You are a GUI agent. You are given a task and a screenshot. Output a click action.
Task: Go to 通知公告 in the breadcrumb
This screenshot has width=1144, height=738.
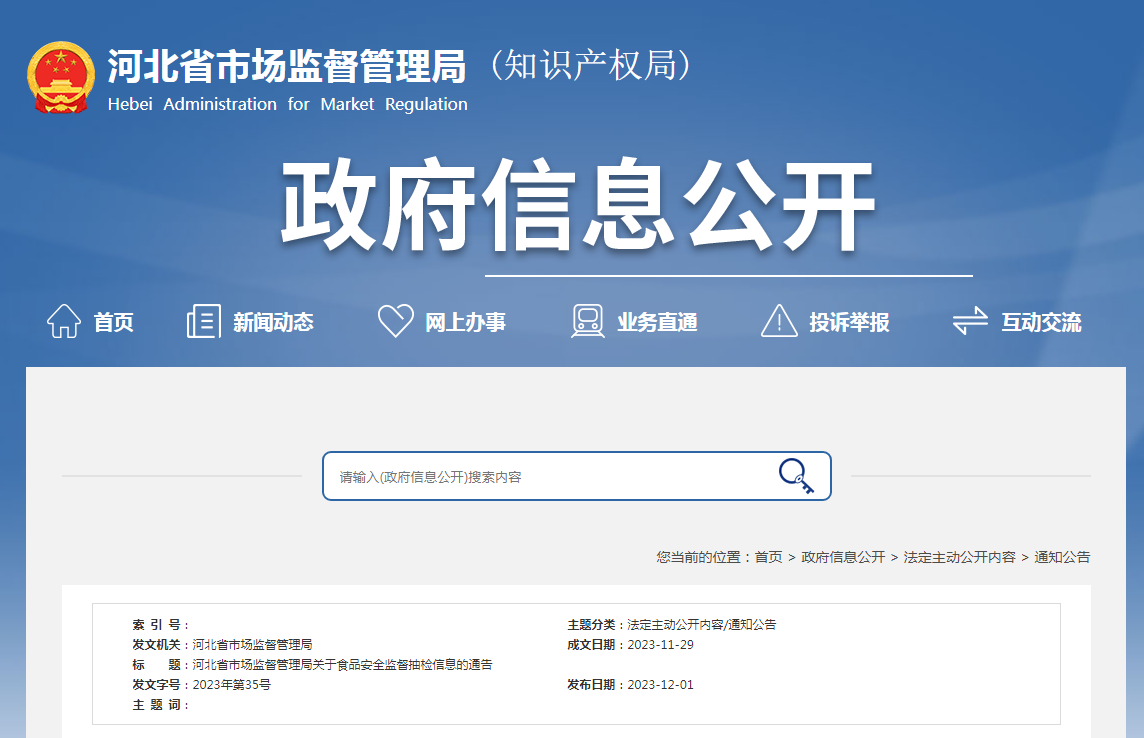(x=1062, y=557)
